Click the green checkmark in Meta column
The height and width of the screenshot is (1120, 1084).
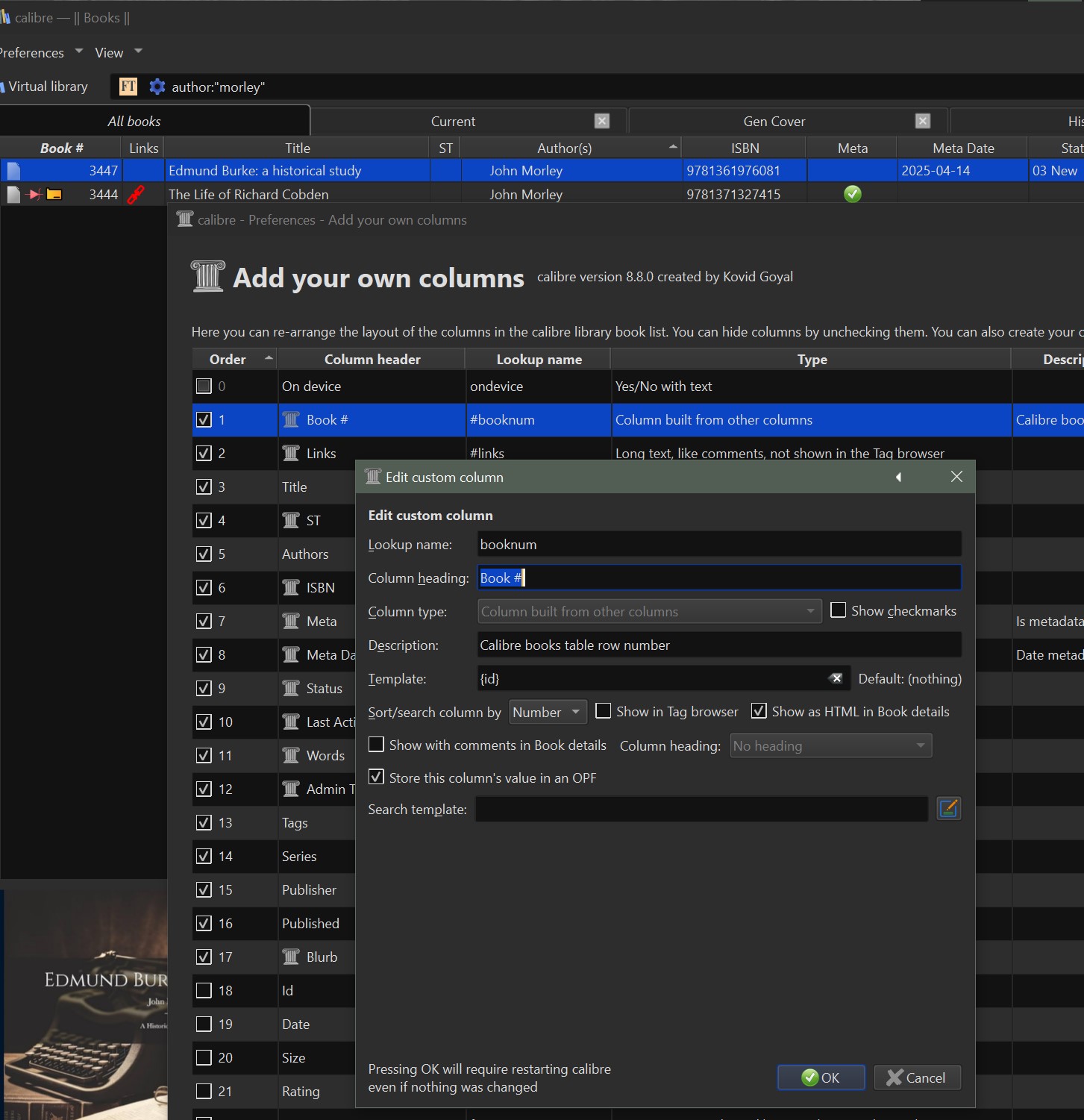click(852, 195)
